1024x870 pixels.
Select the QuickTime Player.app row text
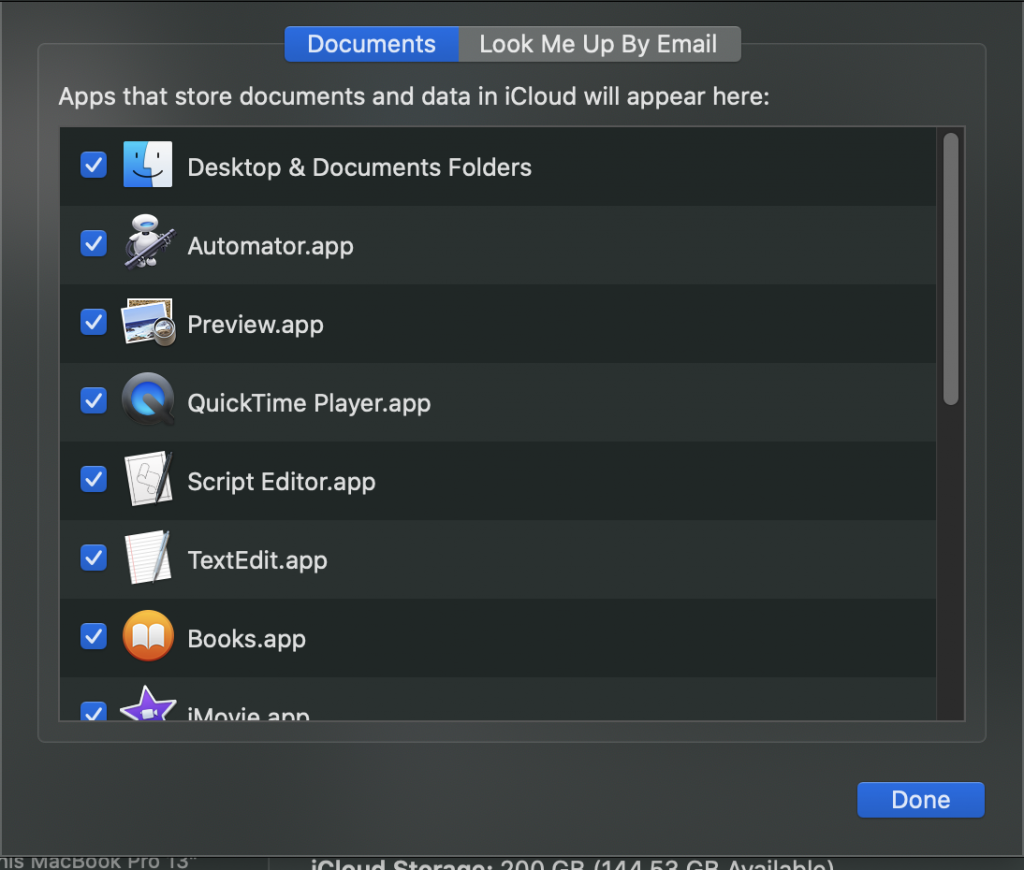[309, 403]
